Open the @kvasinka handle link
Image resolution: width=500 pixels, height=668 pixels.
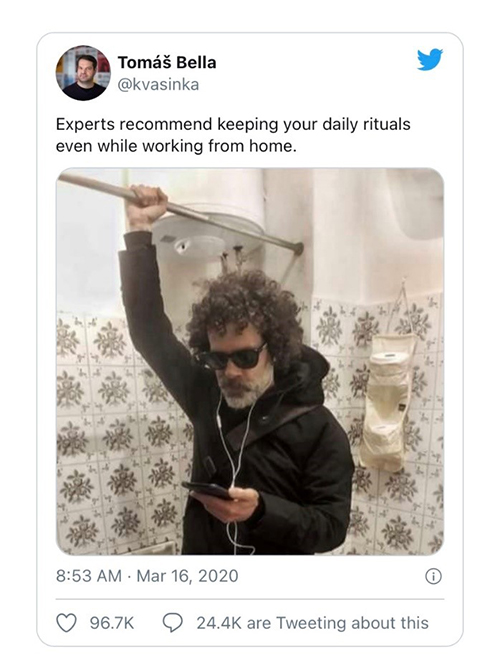coord(158,84)
